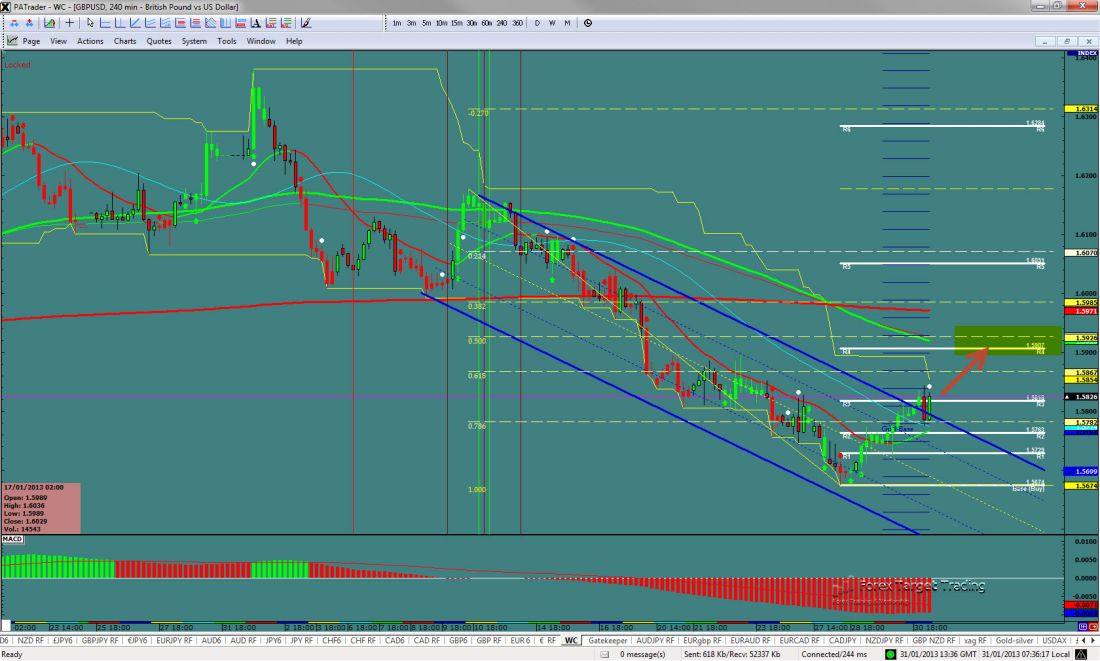This screenshot has width=1100, height=661.
Task: Switch chart to 1m timeframe
Action: pyautogui.click(x=397, y=22)
